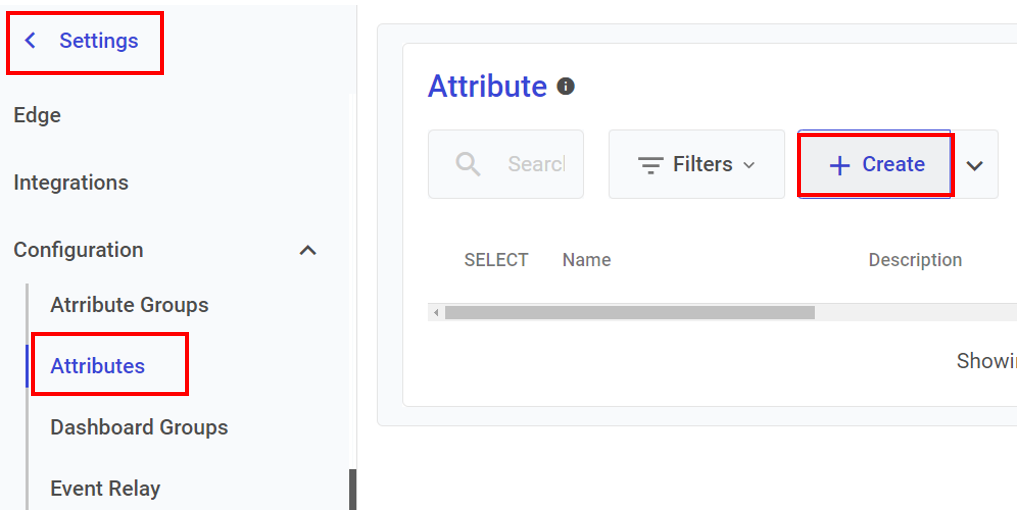Go to Integrations in the sidebar

pos(71,183)
